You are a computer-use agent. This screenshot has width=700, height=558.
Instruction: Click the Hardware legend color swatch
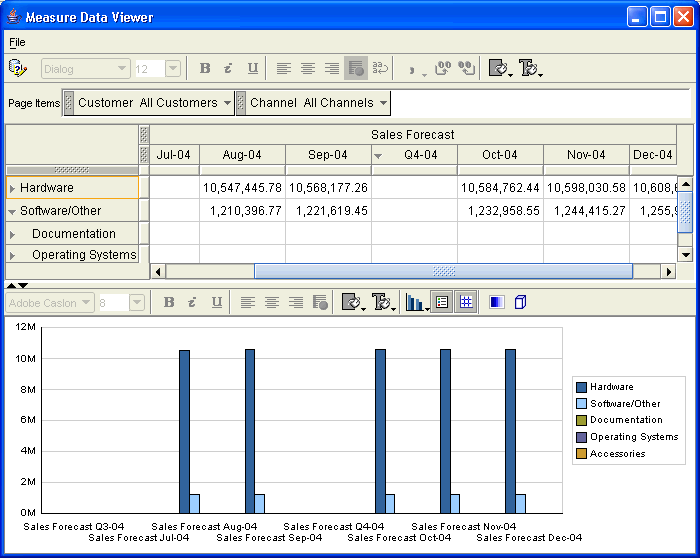coord(581,387)
